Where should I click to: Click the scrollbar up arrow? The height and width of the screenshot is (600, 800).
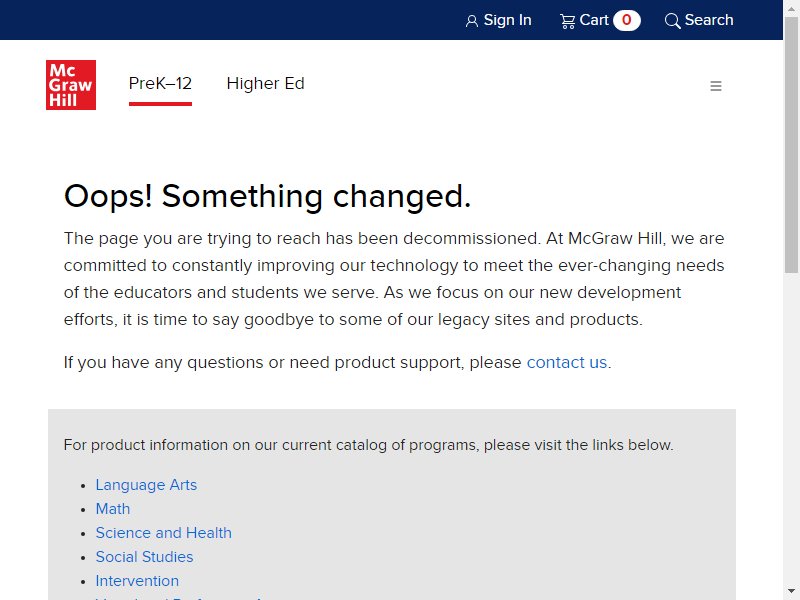(x=791, y=8)
